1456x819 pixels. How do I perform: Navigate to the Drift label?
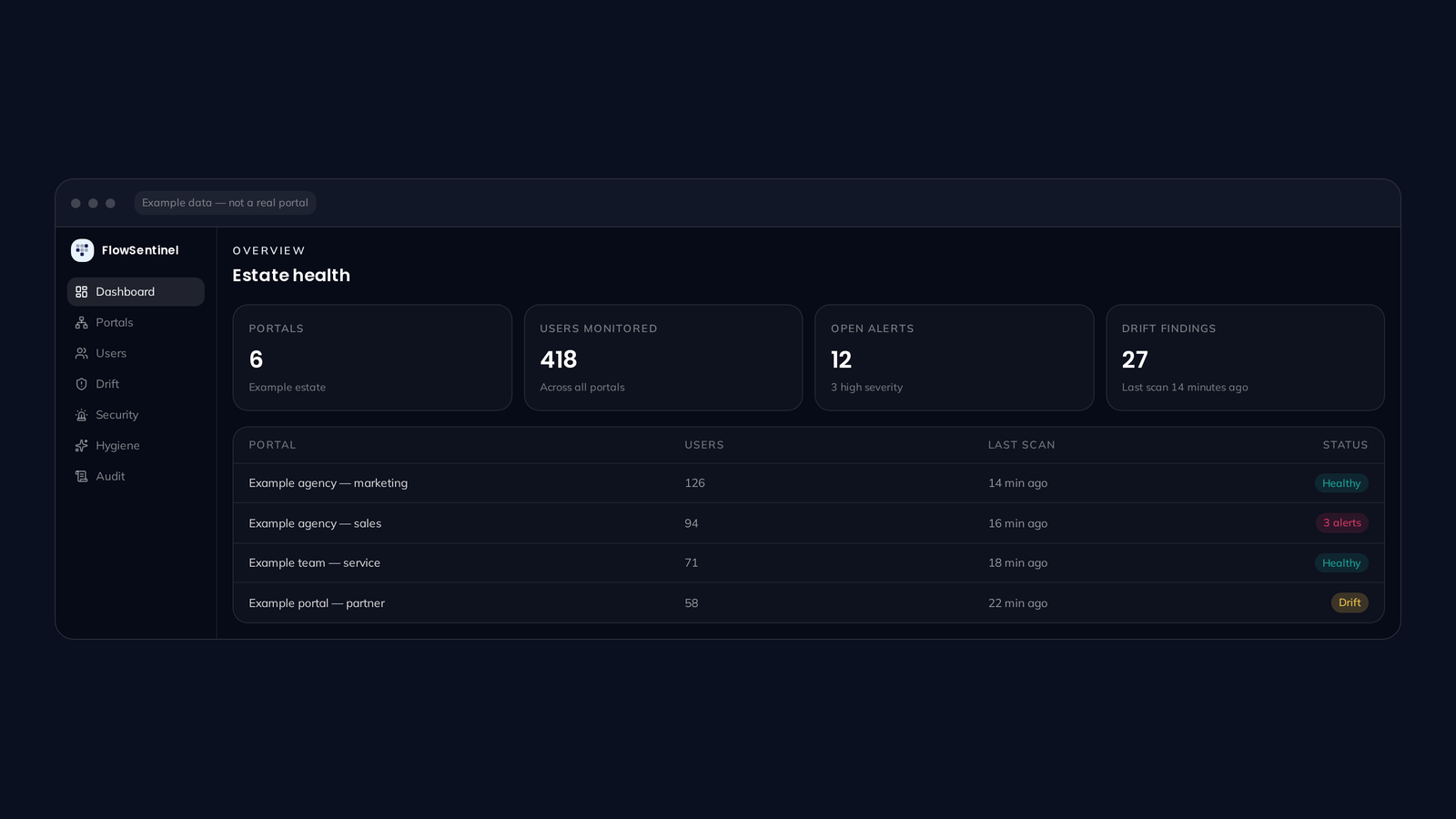tap(107, 384)
